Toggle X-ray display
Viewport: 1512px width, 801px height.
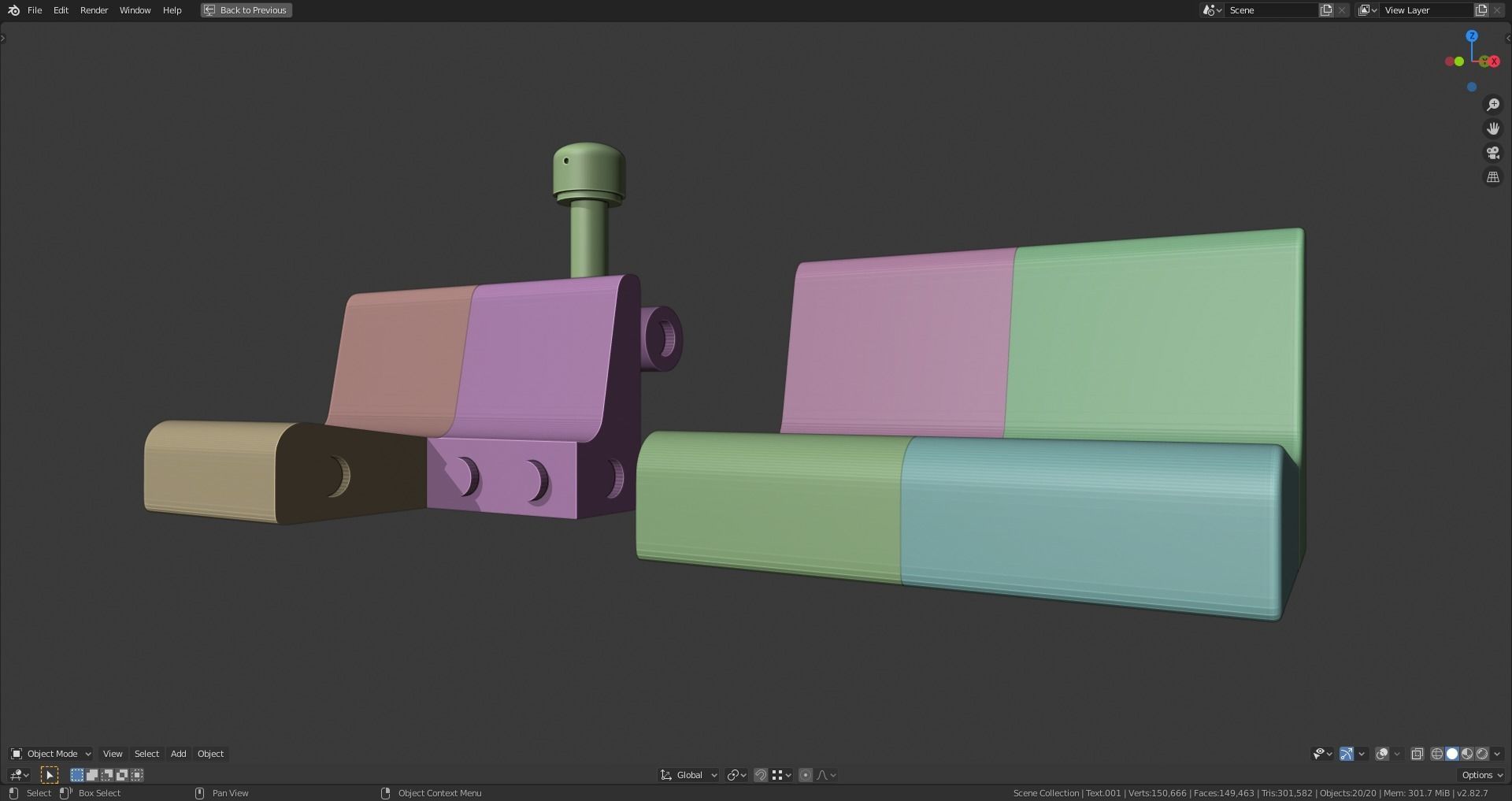point(1417,754)
